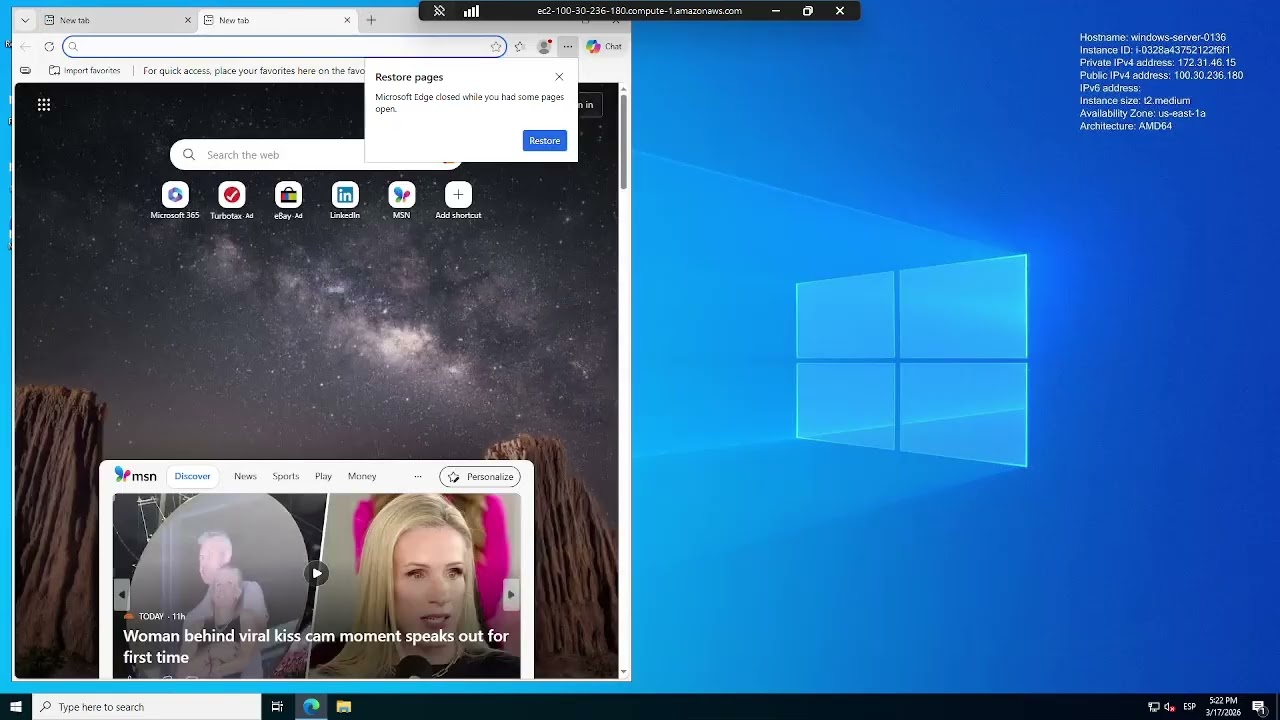Open the notification center icon
This screenshot has width=1280, height=720.
click(x=1259, y=707)
